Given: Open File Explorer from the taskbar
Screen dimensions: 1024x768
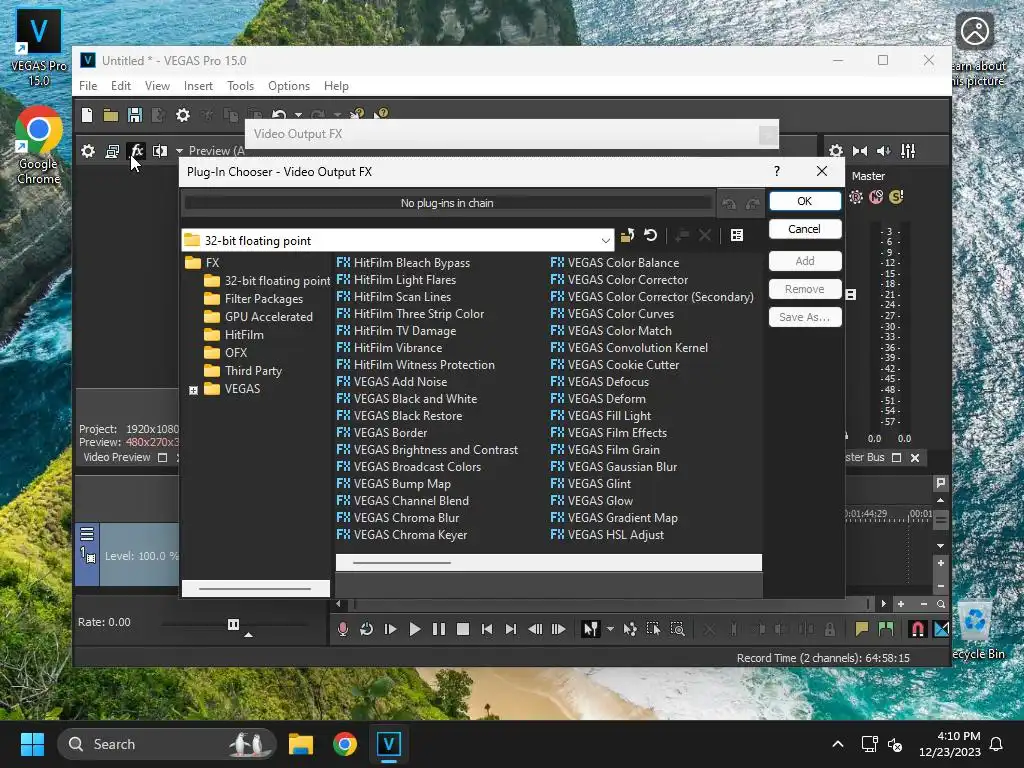Looking at the screenshot, I should pos(301,744).
